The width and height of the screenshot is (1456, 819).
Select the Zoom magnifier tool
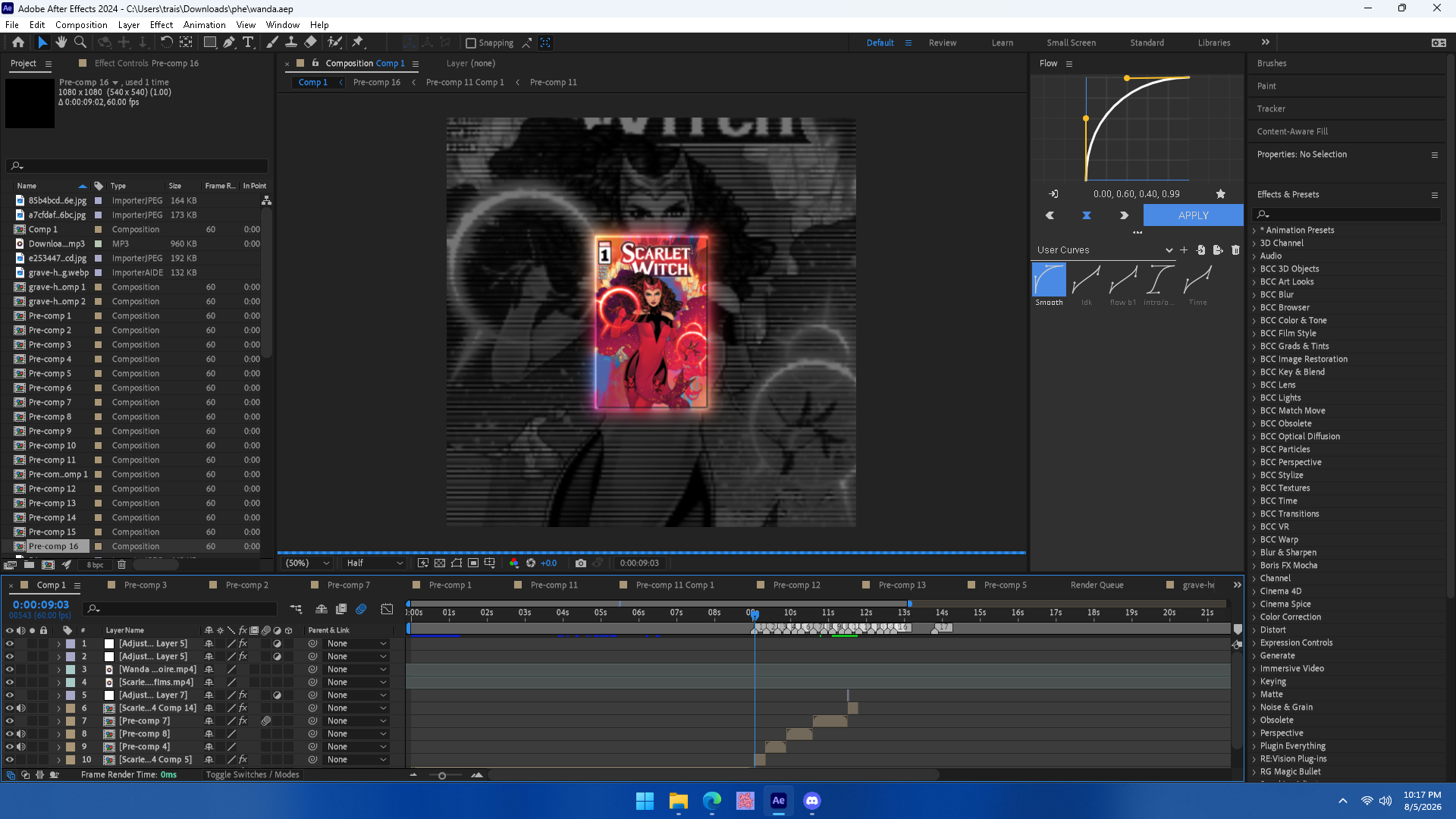point(80,42)
